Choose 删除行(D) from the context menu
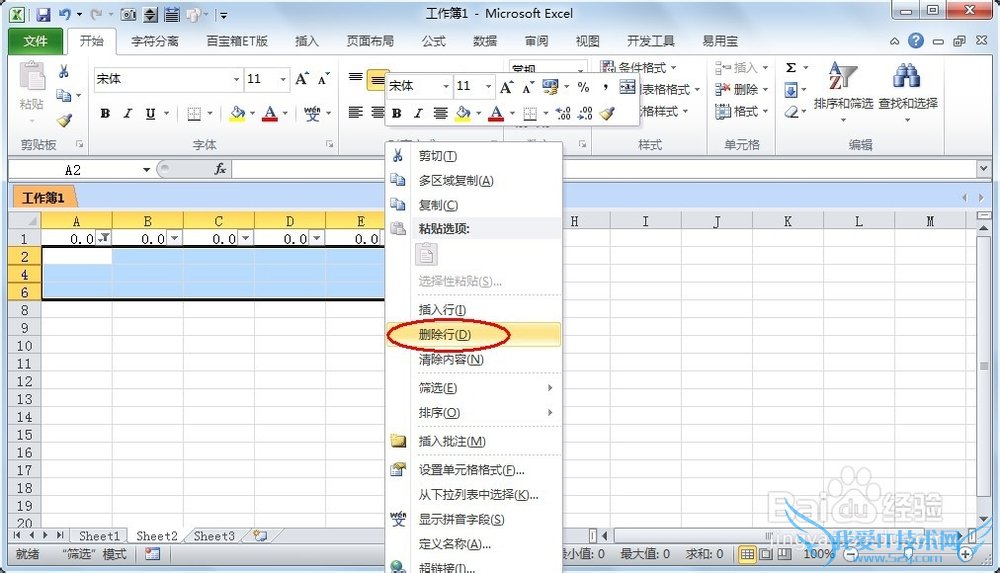1000x573 pixels. point(474,334)
